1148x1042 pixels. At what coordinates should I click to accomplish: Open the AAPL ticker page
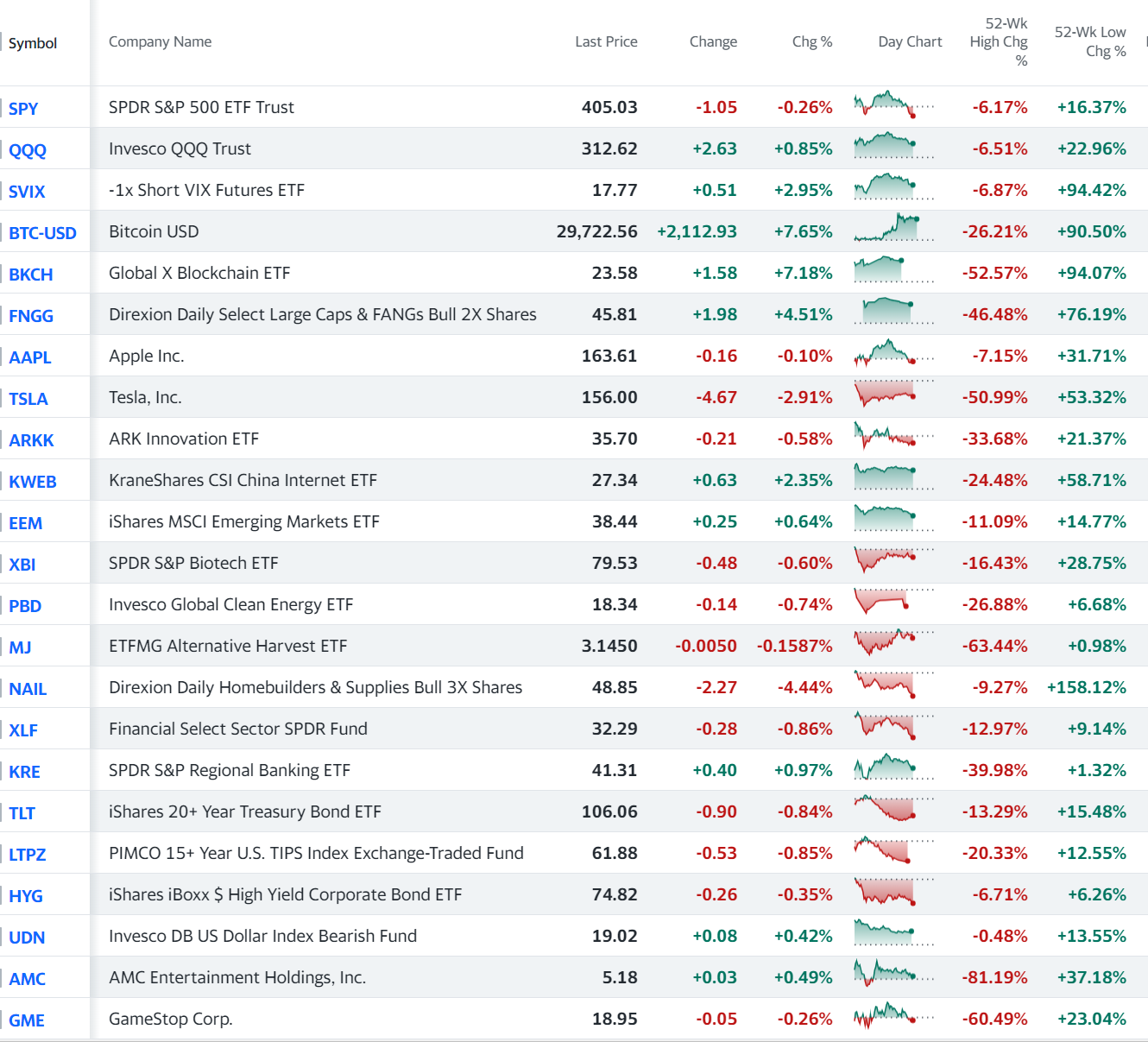point(29,357)
